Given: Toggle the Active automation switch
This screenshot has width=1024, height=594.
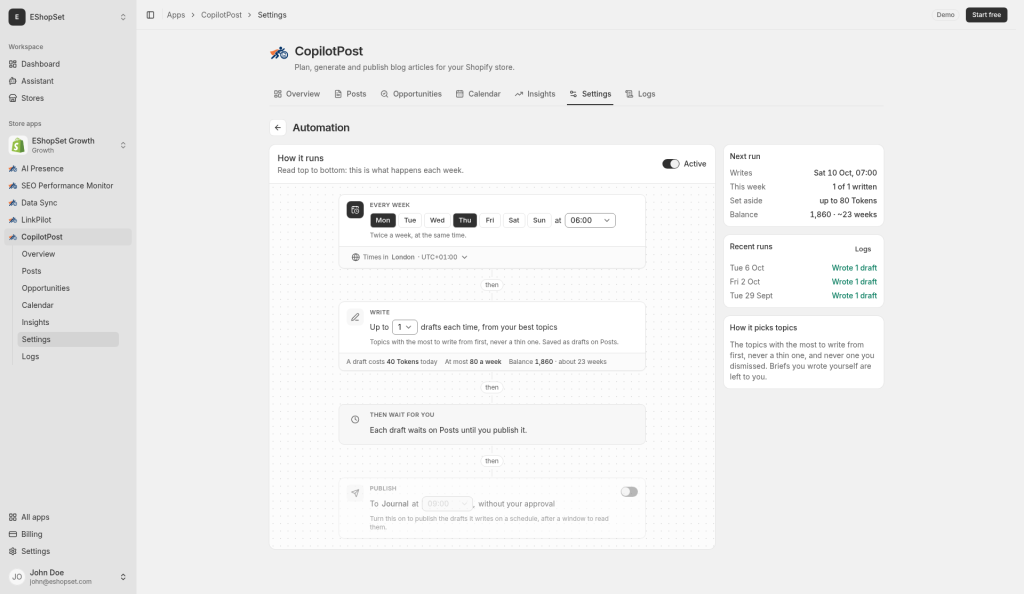Looking at the screenshot, I should point(671,164).
